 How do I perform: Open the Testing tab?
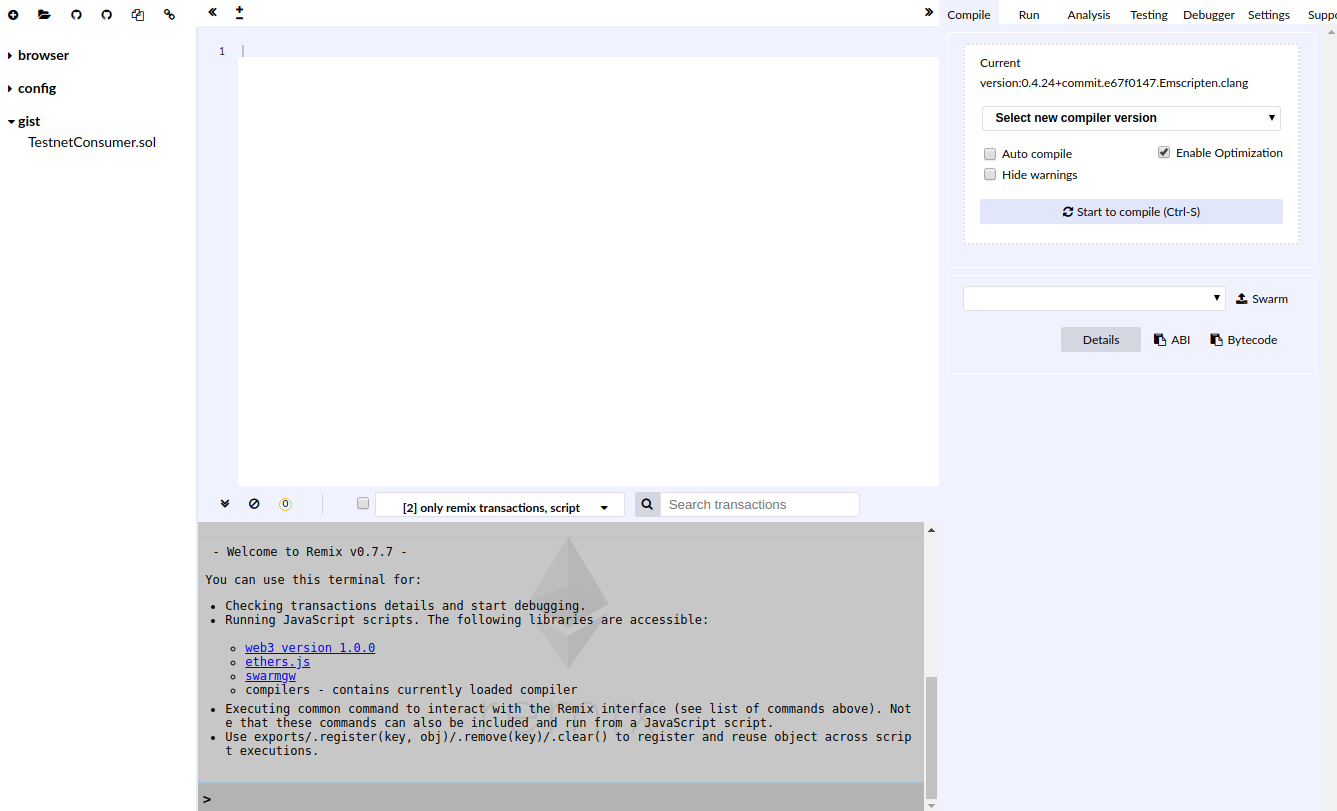1149,15
